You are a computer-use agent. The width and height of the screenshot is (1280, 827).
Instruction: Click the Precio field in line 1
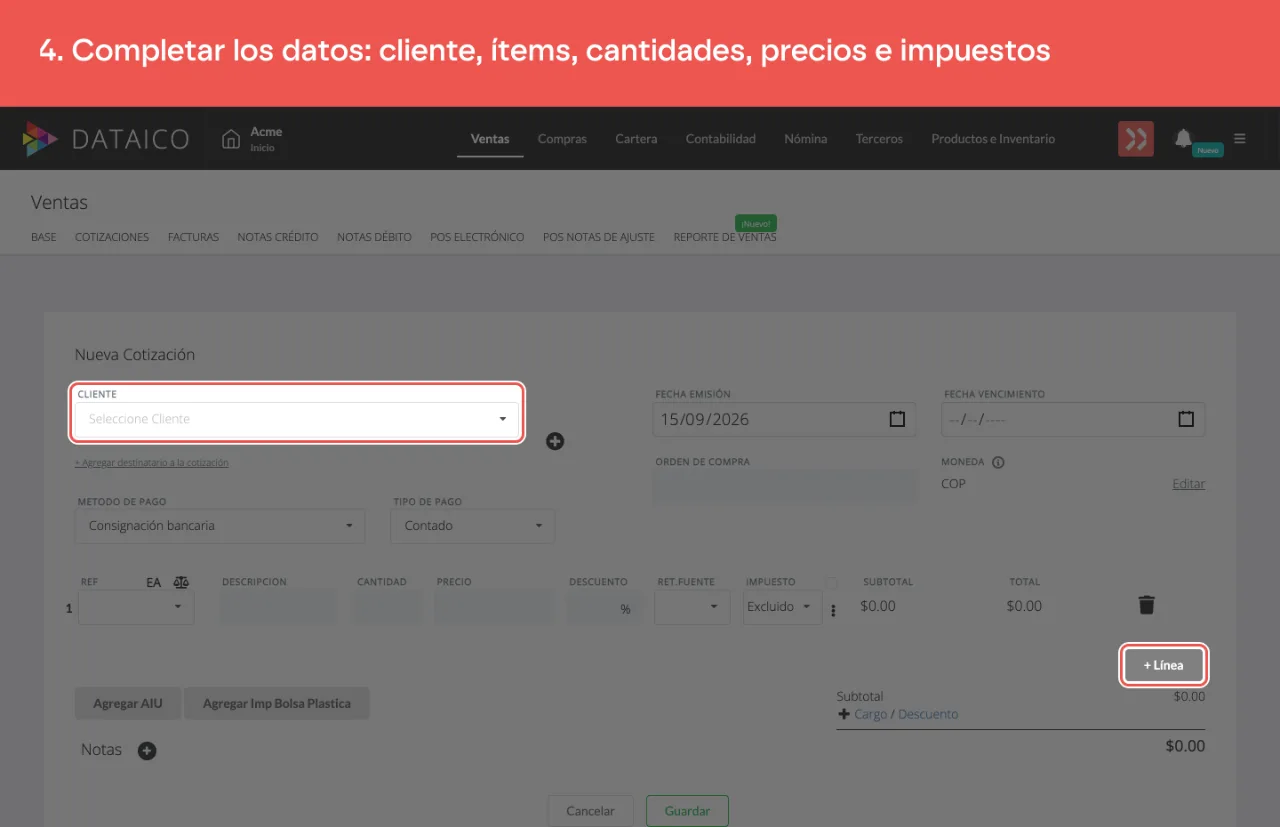494,607
